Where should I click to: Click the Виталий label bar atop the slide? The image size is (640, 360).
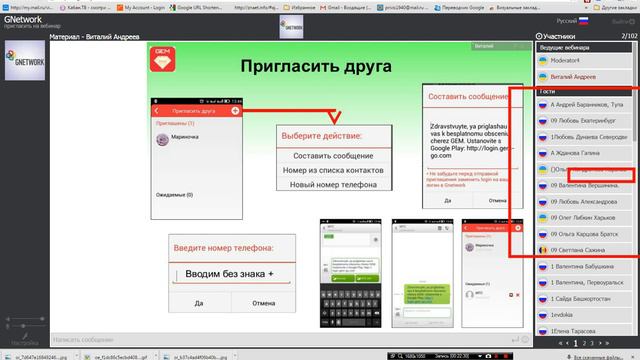(502, 46)
